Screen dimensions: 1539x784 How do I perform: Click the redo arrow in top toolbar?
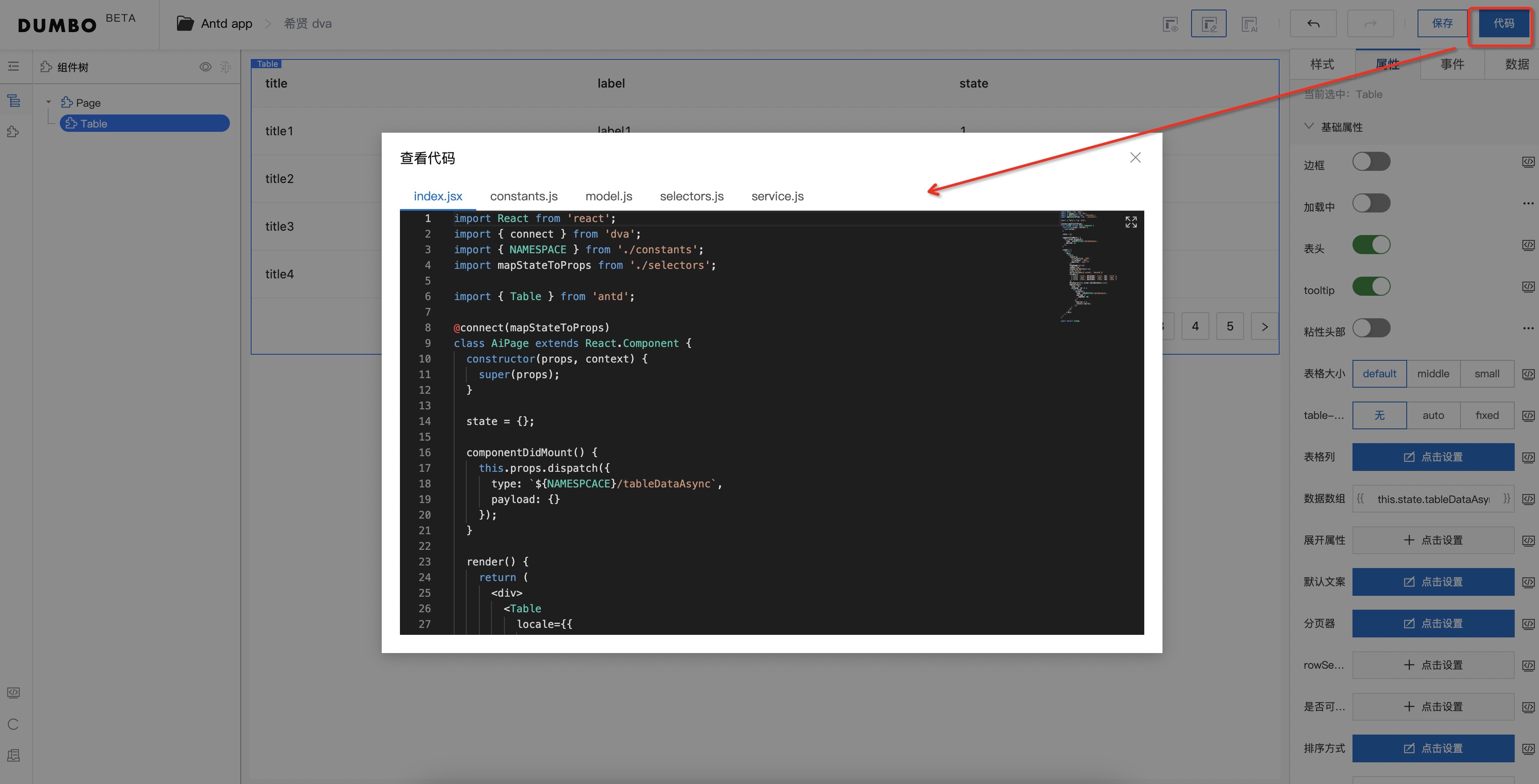click(1370, 24)
